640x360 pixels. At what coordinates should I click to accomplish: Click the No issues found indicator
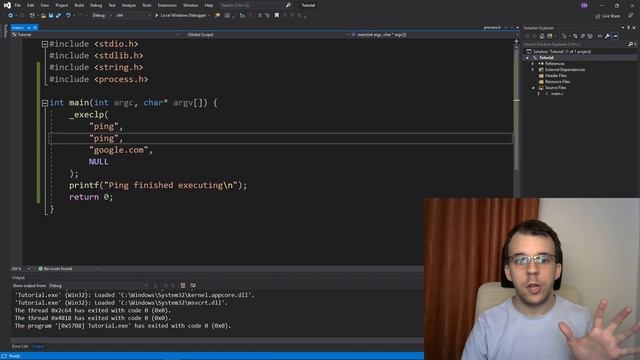(56, 269)
